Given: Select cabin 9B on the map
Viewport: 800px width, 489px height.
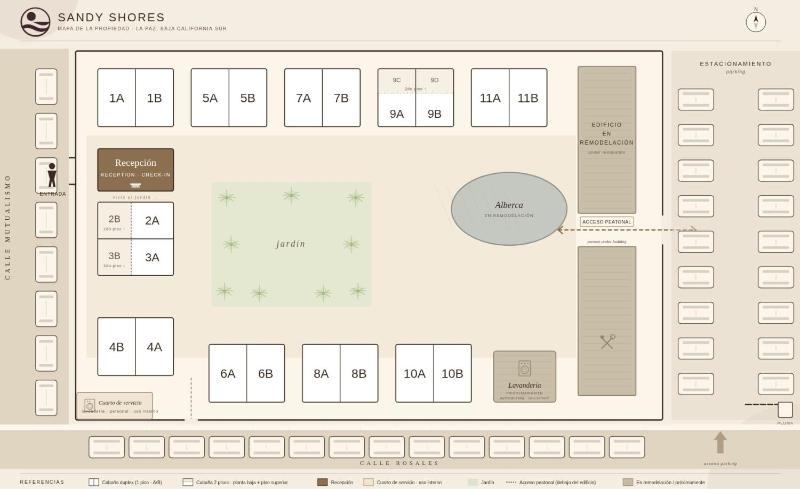Looking at the screenshot, I should [435, 110].
